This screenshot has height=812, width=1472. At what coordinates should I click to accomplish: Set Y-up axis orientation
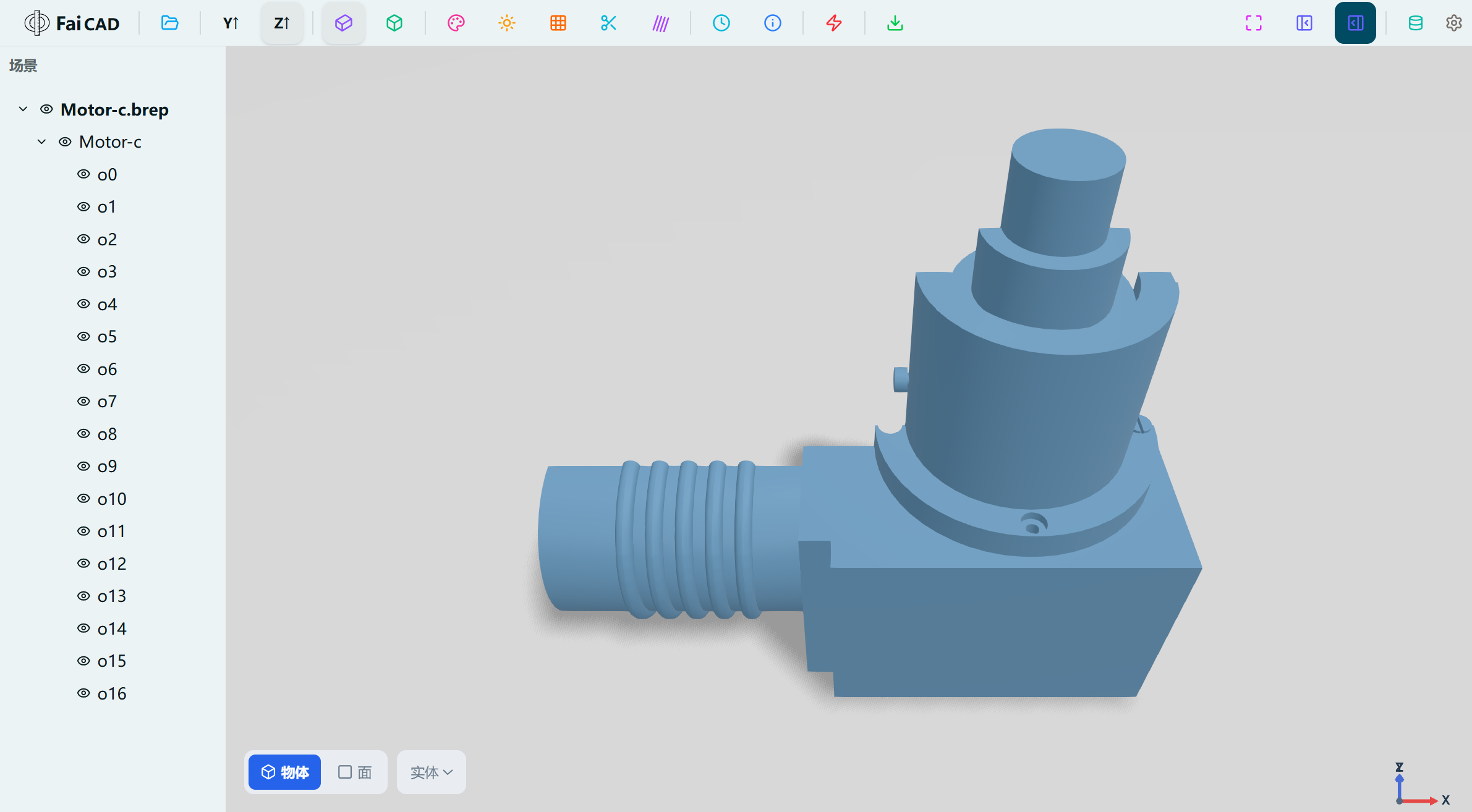click(x=231, y=23)
